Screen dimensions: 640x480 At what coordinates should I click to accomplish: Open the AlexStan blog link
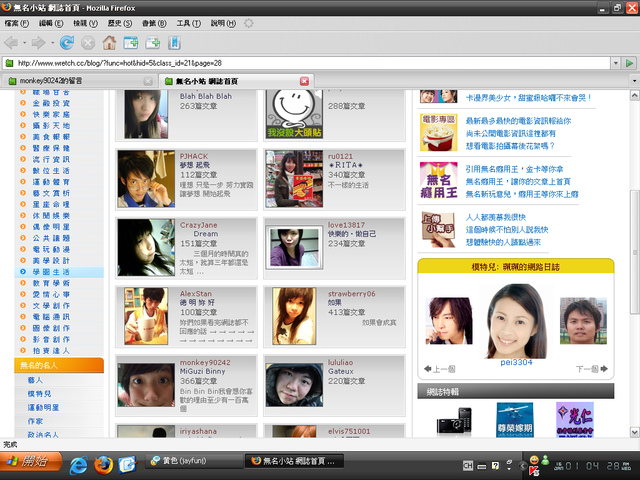tap(196, 293)
